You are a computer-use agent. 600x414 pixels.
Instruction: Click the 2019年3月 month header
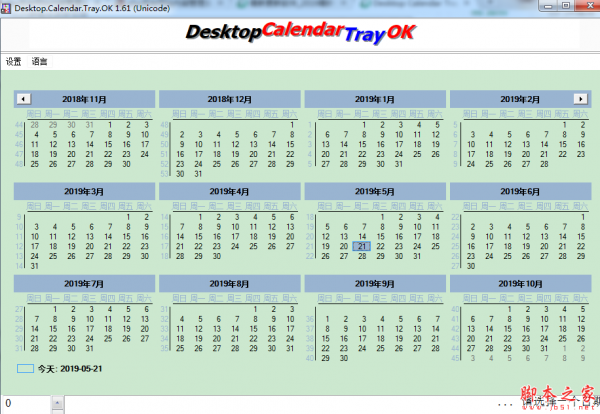(84, 192)
